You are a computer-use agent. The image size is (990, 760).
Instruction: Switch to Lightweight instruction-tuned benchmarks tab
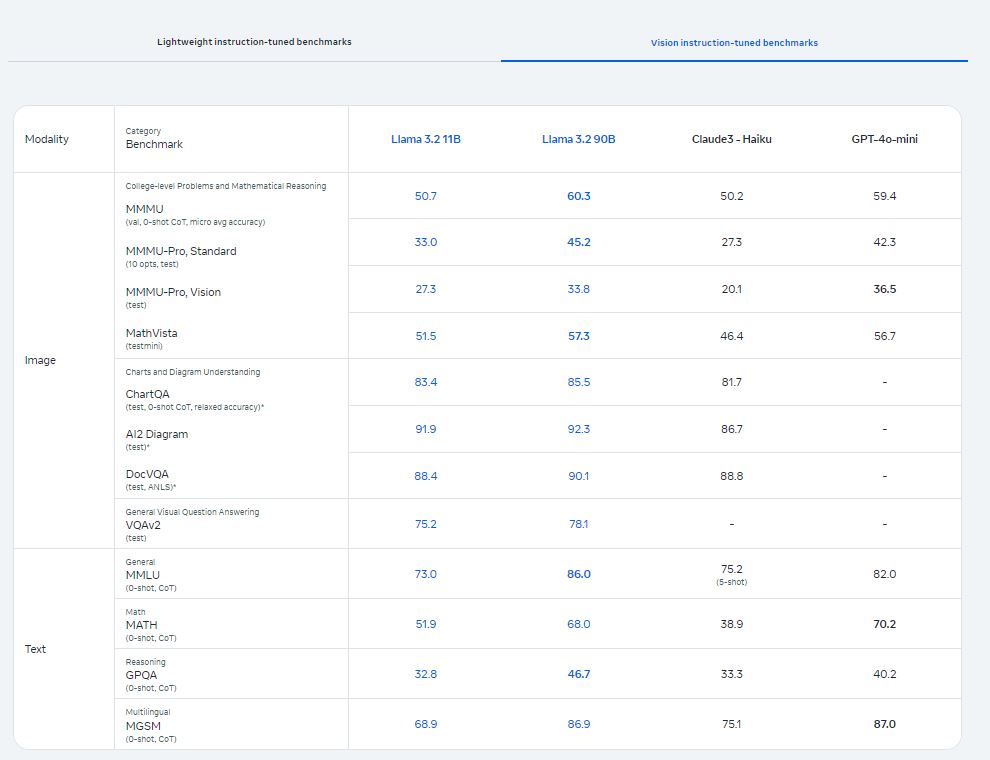point(254,42)
